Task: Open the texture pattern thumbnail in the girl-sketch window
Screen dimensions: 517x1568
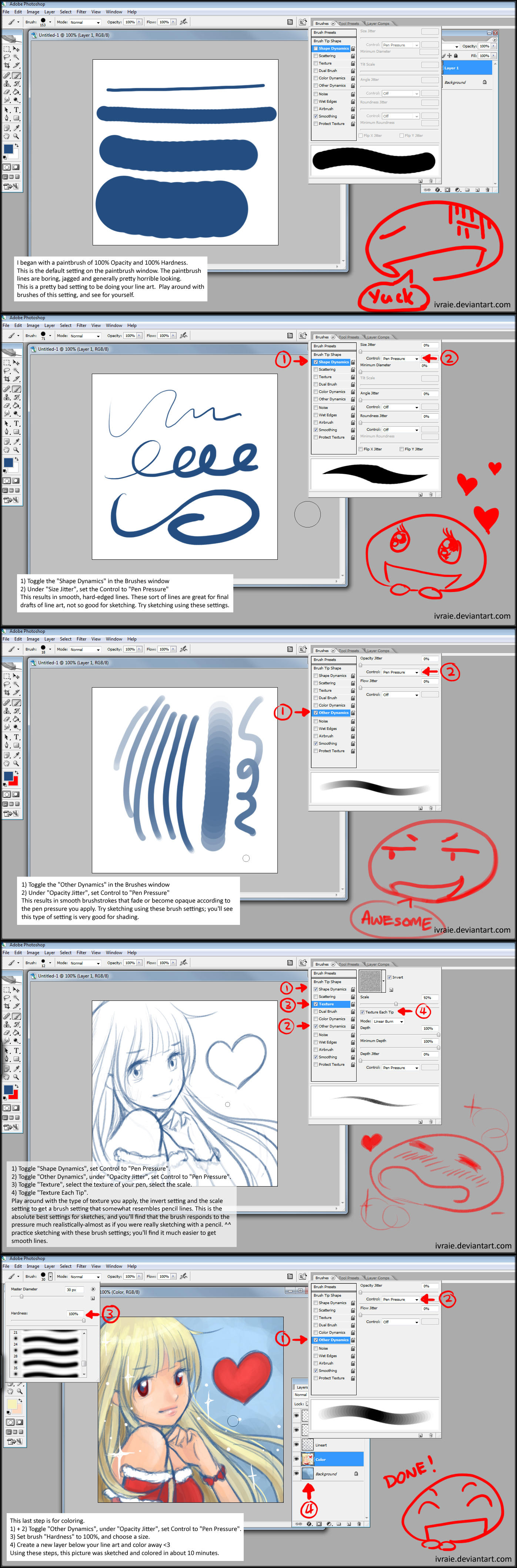Action: [x=370, y=981]
